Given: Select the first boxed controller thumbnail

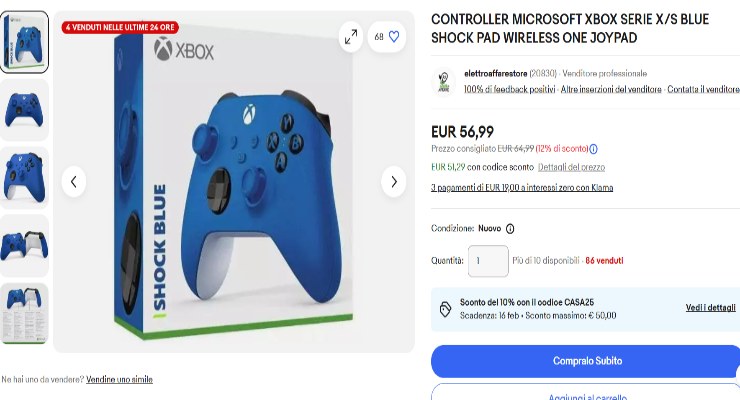Looking at the screenshot, I should point(25,42).
